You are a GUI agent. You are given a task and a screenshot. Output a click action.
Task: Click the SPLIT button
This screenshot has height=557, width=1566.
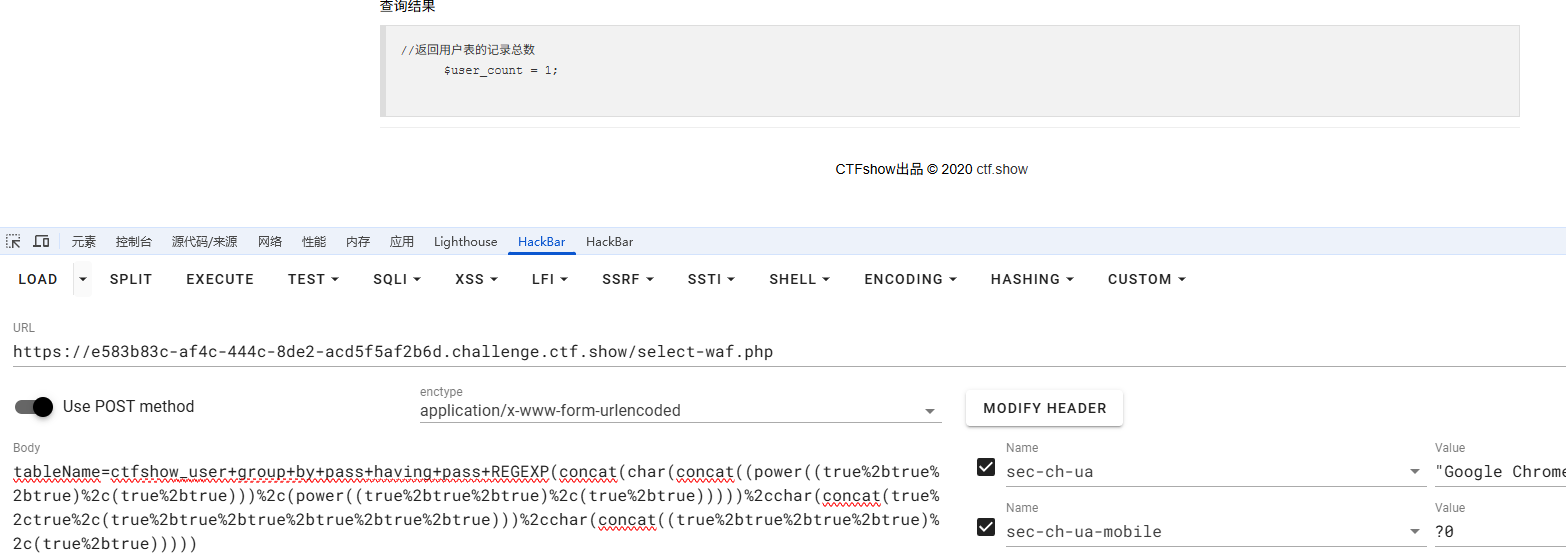pos(131,279)
